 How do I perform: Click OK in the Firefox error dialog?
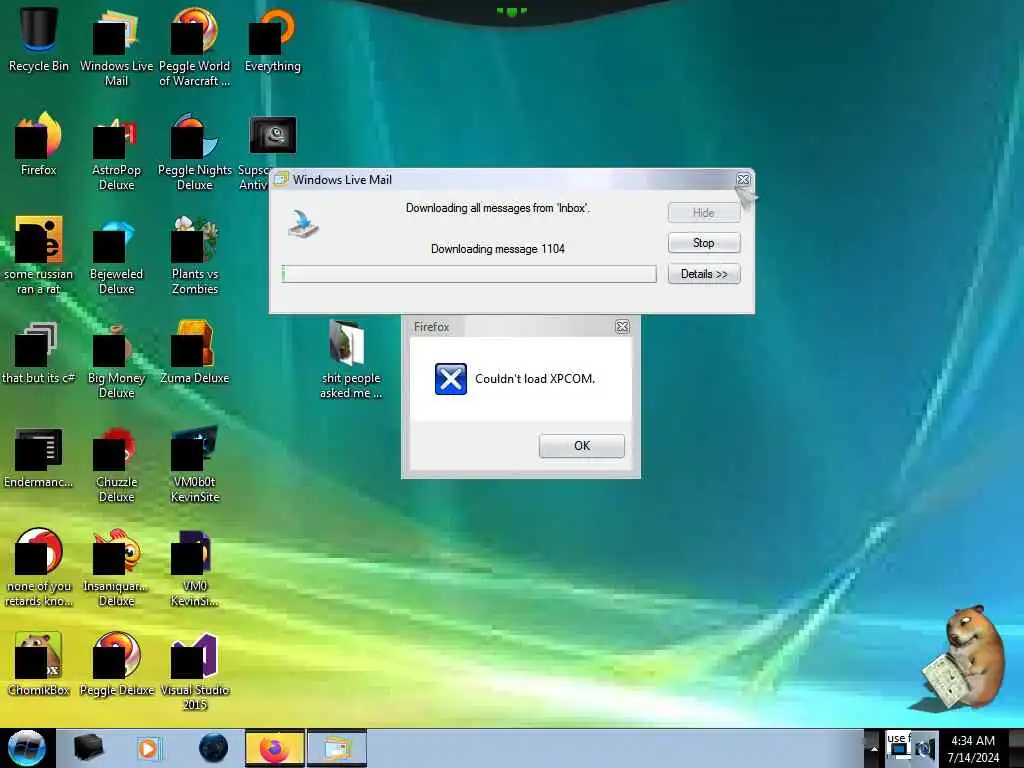[581, 445]
